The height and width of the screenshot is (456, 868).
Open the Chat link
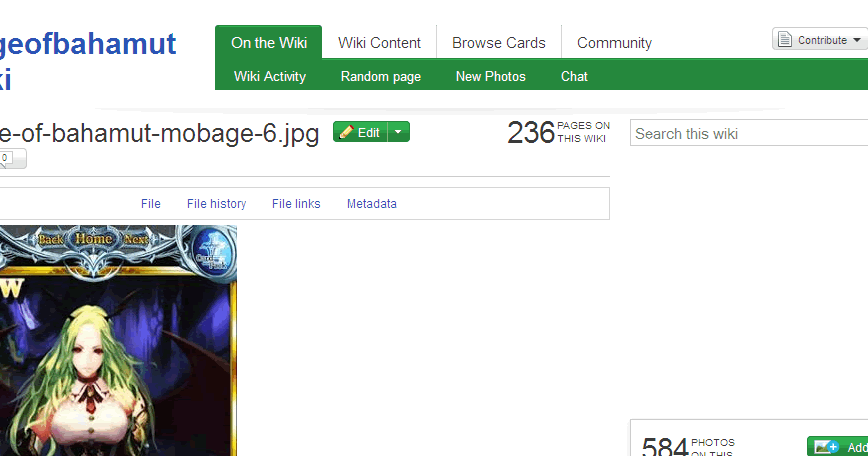[x=574, y=76]
